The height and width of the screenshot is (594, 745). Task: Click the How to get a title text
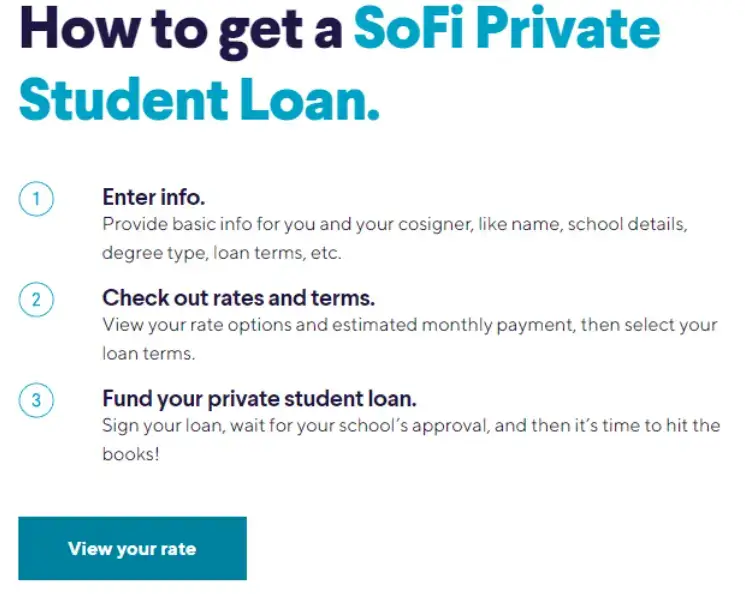pyautogui.click(x=181, y=31)
